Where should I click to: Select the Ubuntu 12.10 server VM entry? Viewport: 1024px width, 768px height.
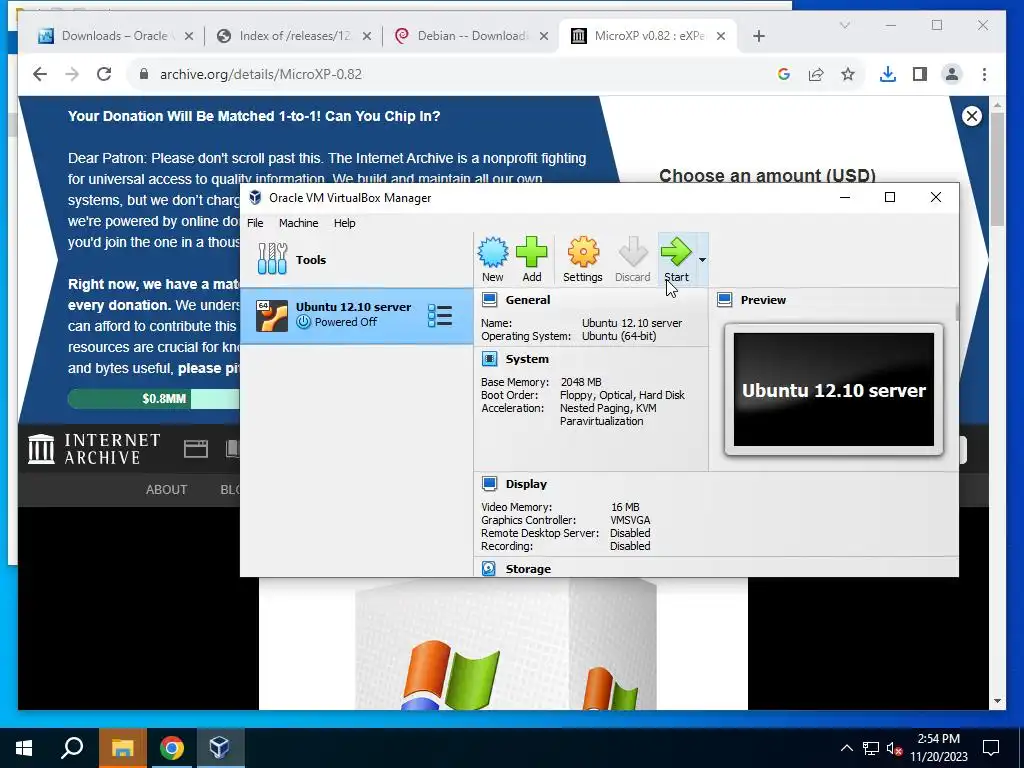coord(357,316)
